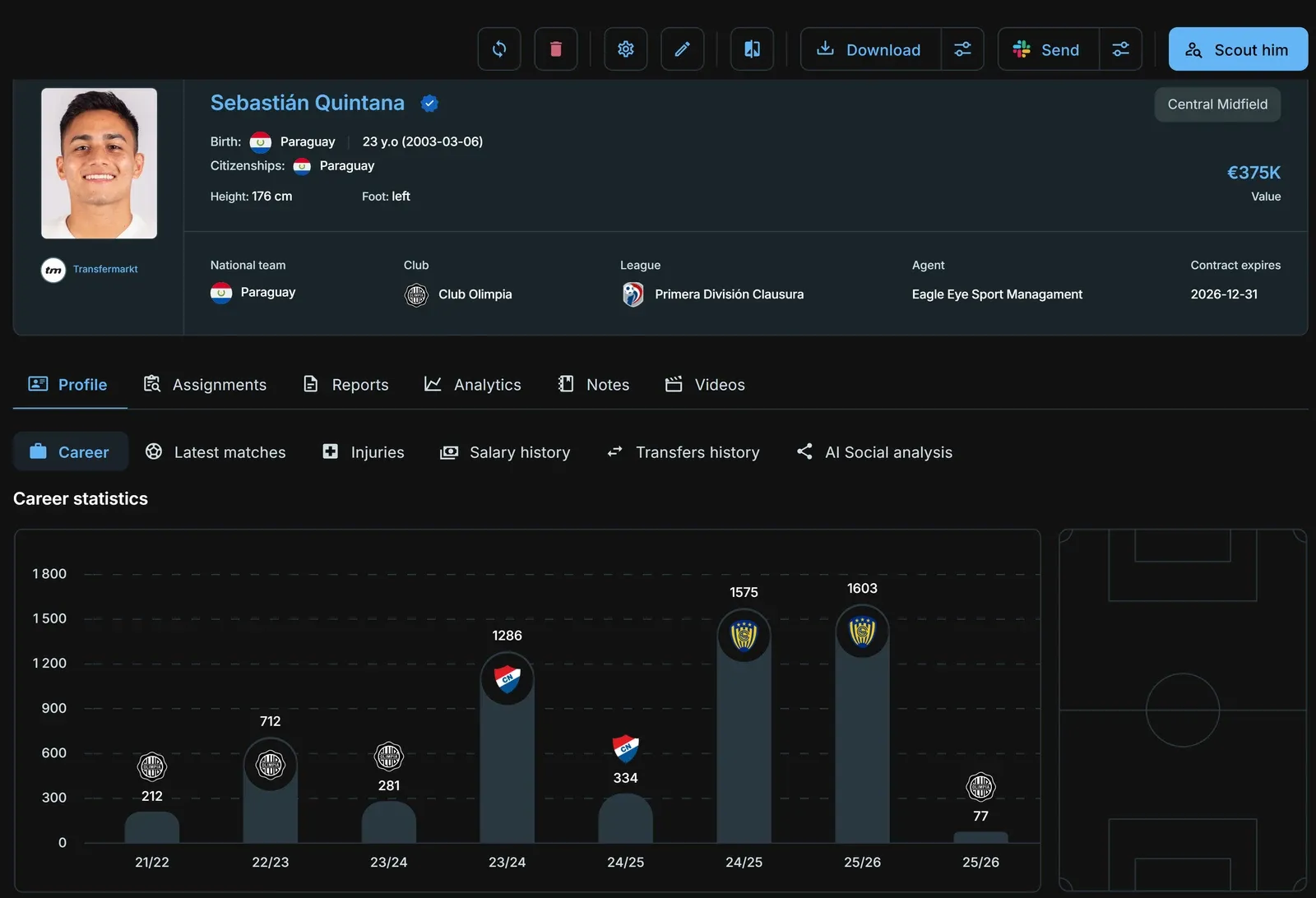Click the red trash delete icon
1316x898 pixels.
[556, 49]
